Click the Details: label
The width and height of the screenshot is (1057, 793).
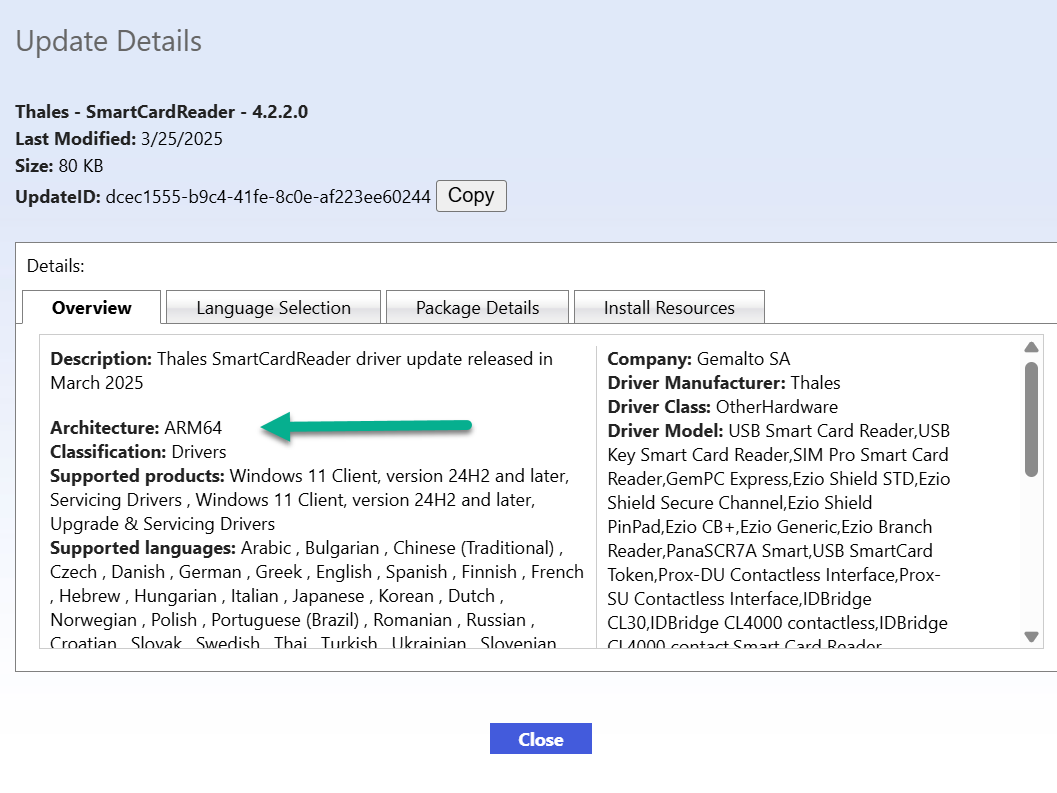(56, 266)
